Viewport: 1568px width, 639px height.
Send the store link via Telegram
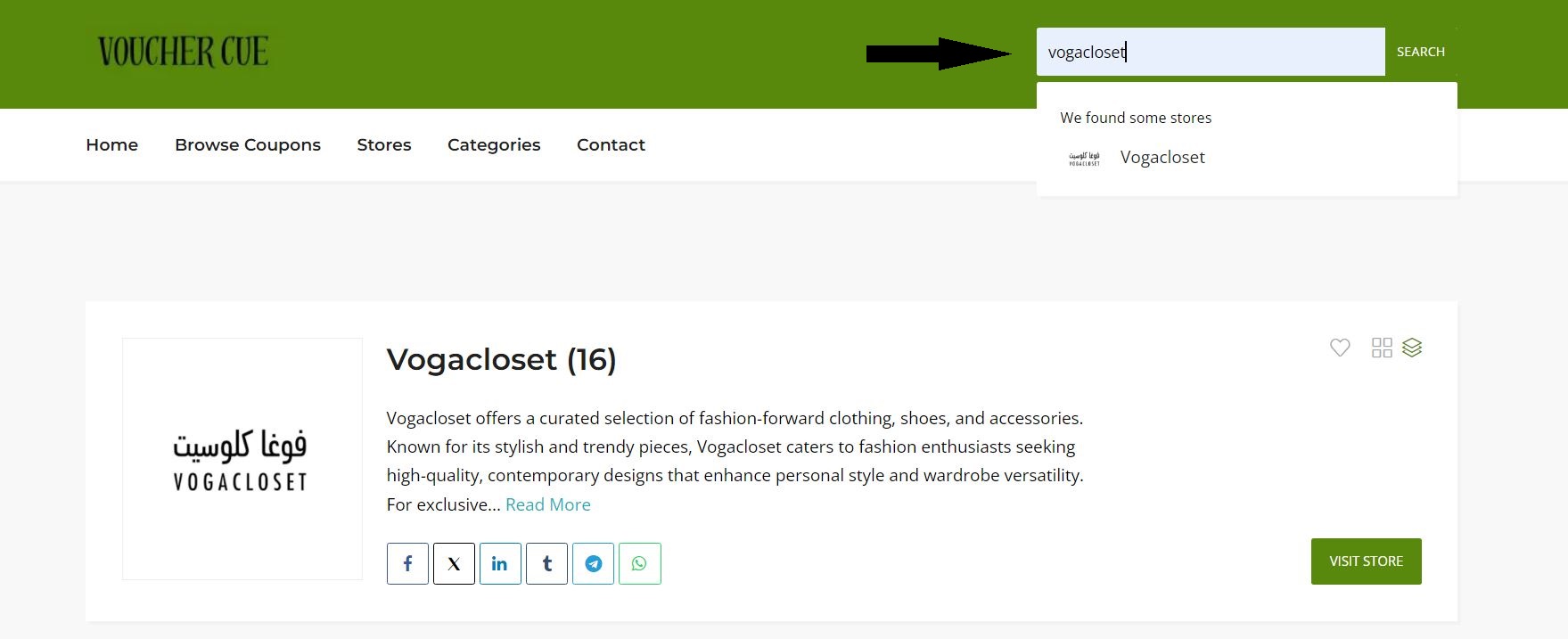coord(593,563)
